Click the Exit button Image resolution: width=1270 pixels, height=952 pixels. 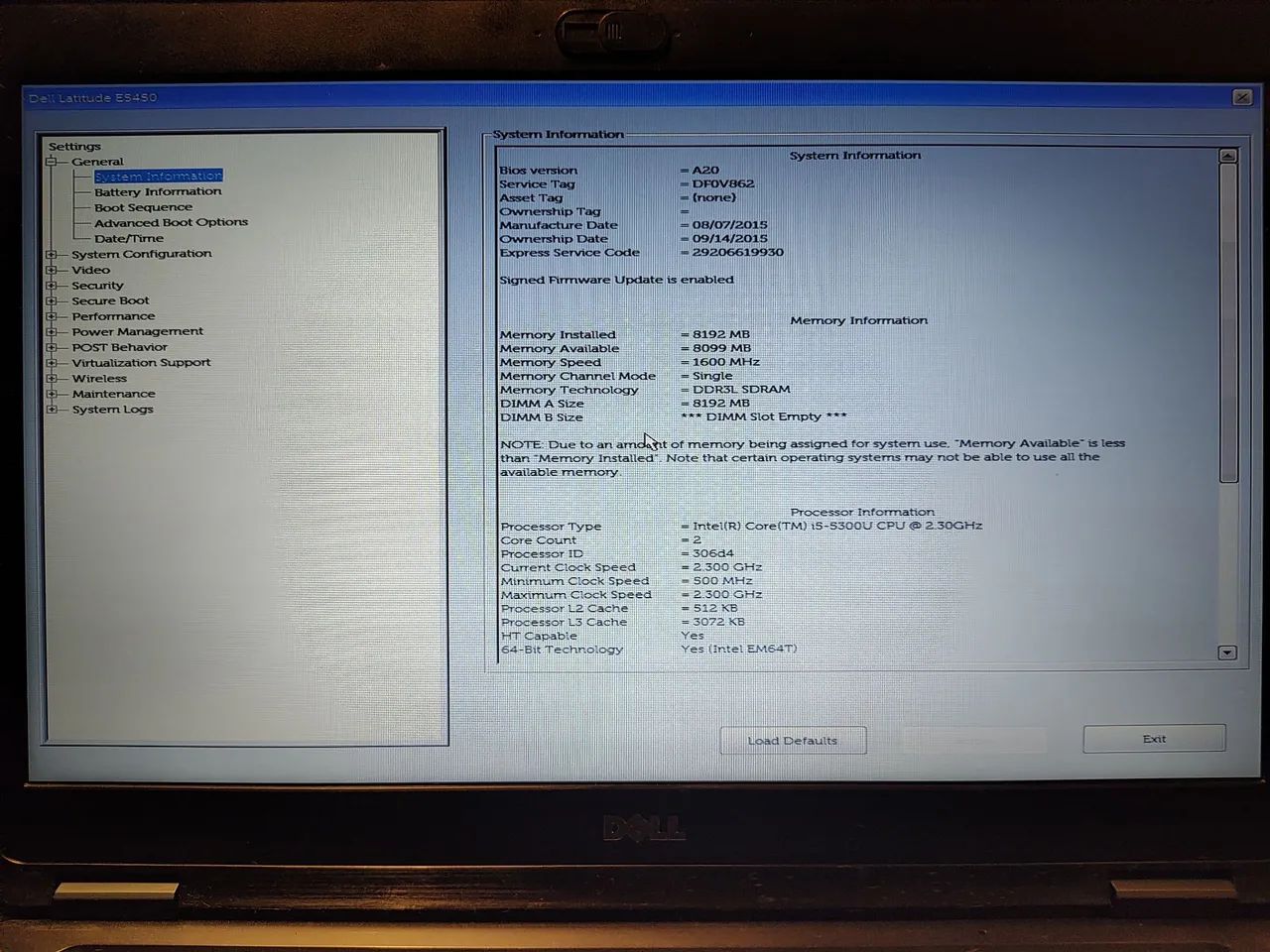(1154, 739)
